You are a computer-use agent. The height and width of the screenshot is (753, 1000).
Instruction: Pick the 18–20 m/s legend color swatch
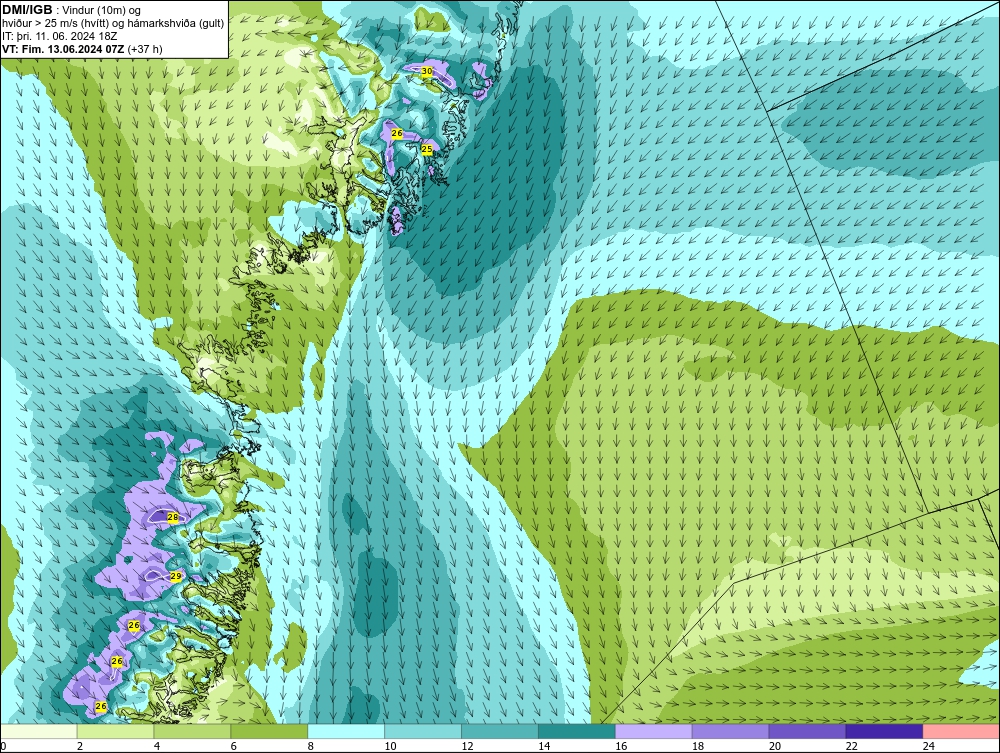click(730, 731)
